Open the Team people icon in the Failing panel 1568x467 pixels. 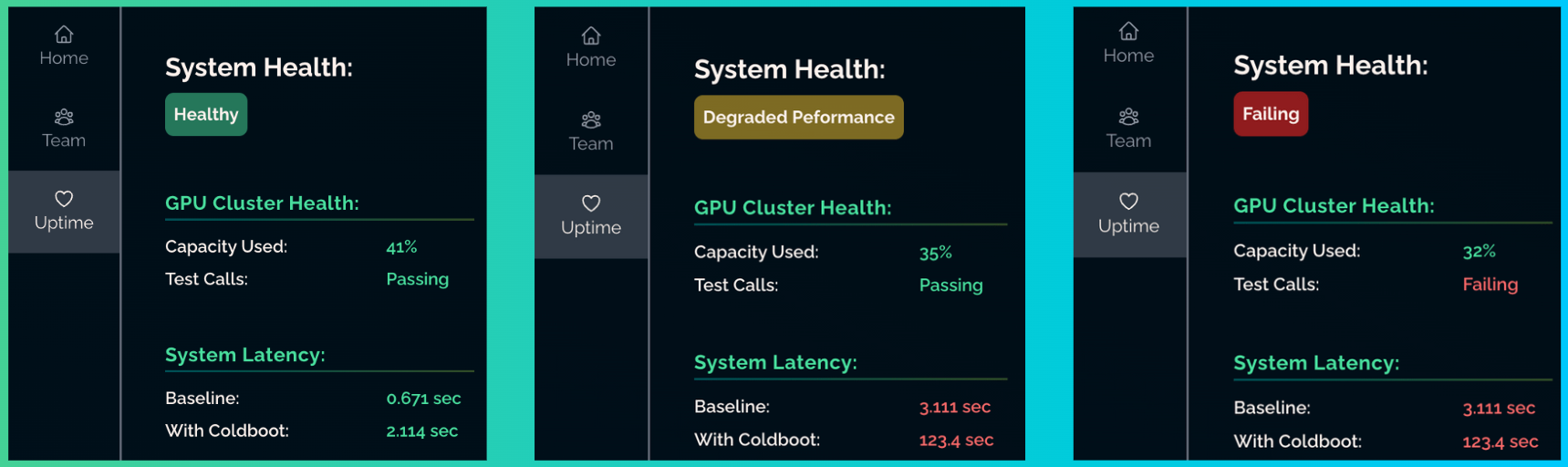1128,117
